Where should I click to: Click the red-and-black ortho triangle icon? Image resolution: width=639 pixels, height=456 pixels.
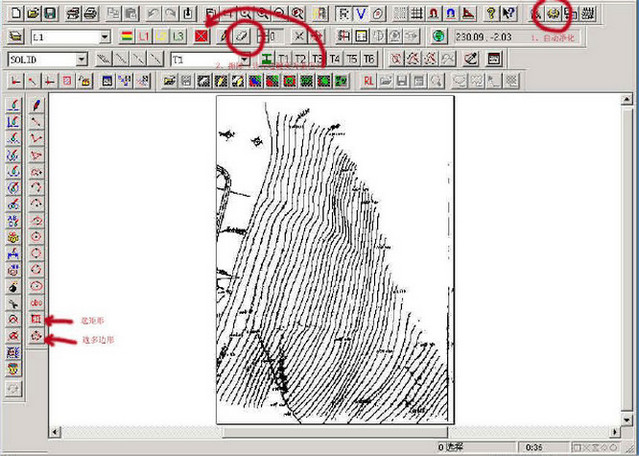coord(469,14)
